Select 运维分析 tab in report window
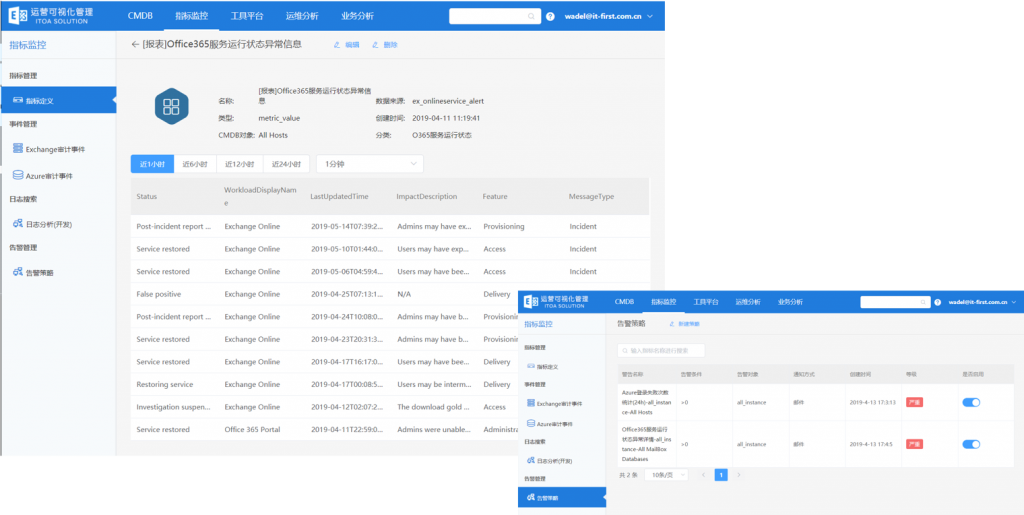Viewport: 1024px width, 515px height. [302, 16]
